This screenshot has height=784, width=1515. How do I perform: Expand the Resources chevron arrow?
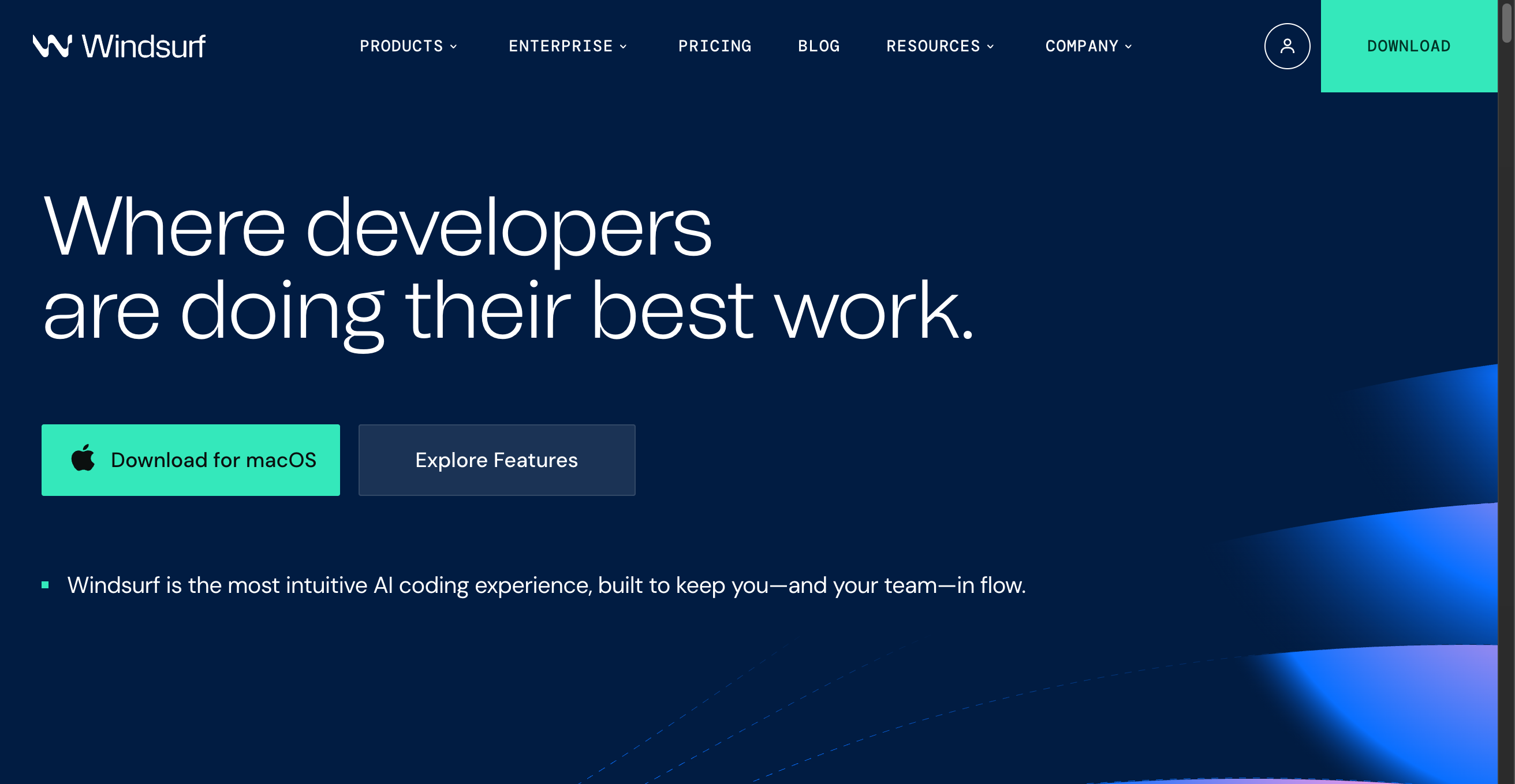[x=990, y=46]
